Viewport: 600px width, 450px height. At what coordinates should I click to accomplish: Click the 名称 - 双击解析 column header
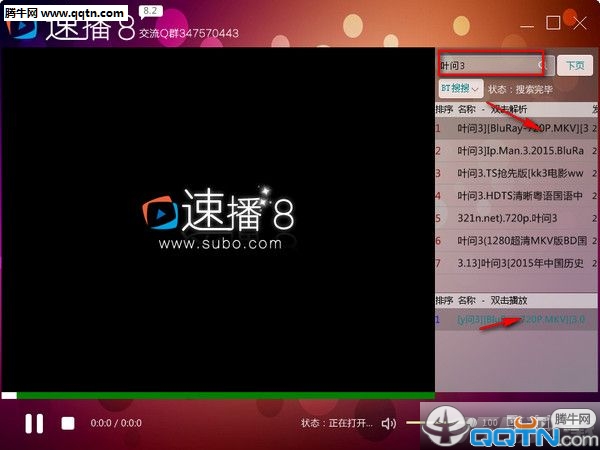point(492,109)
